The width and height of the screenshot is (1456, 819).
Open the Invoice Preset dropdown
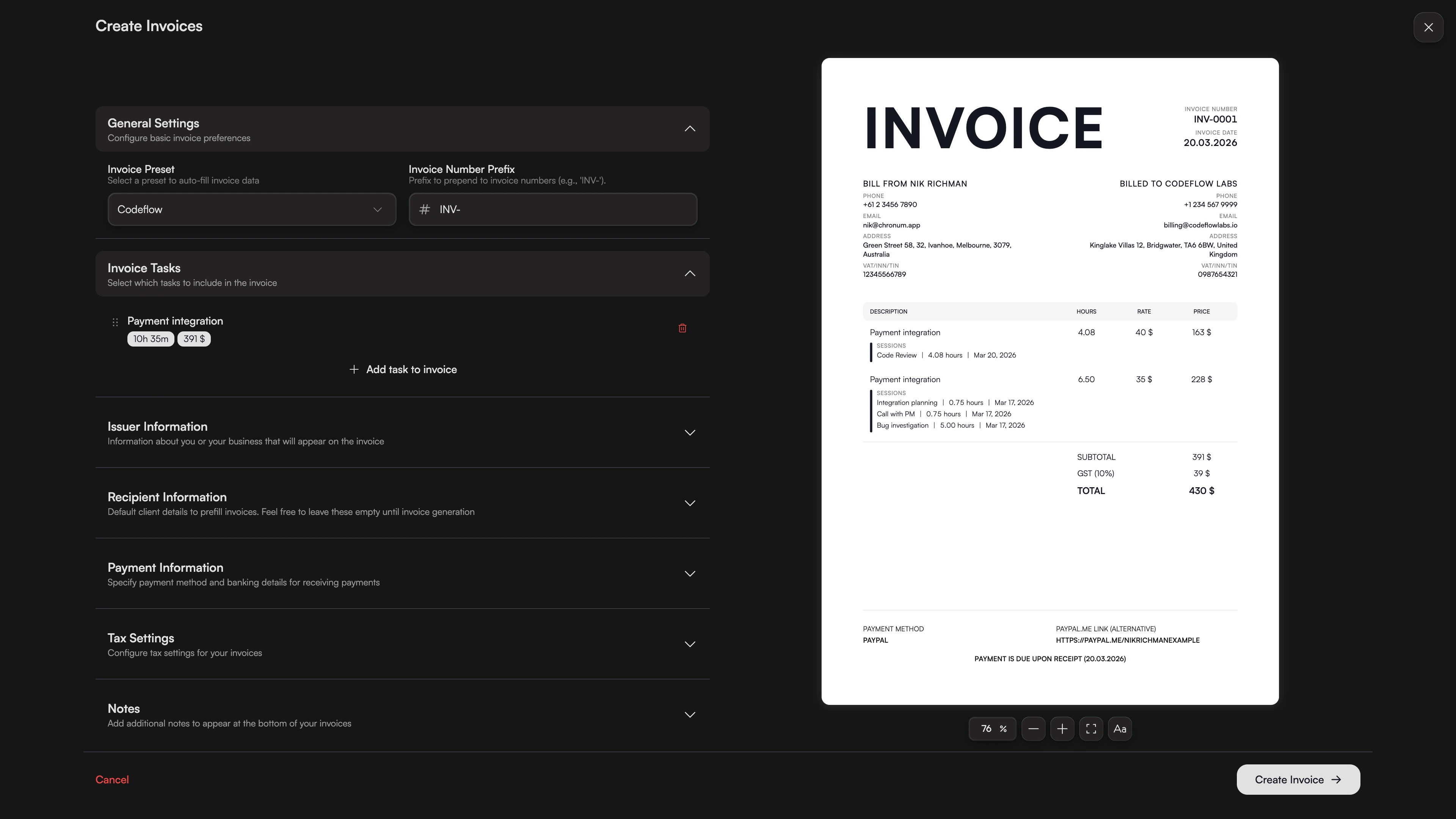coord(251,209)
